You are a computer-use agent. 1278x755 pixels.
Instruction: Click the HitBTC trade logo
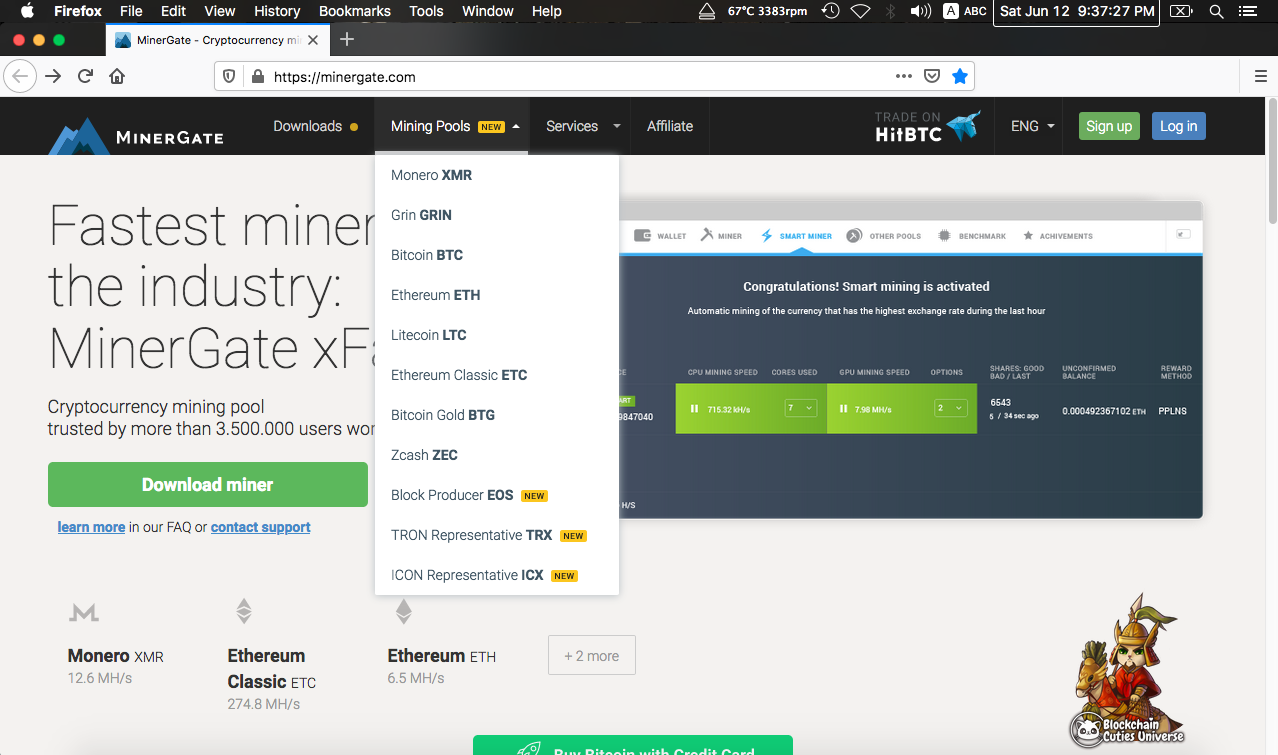click(x=927, y=126)
